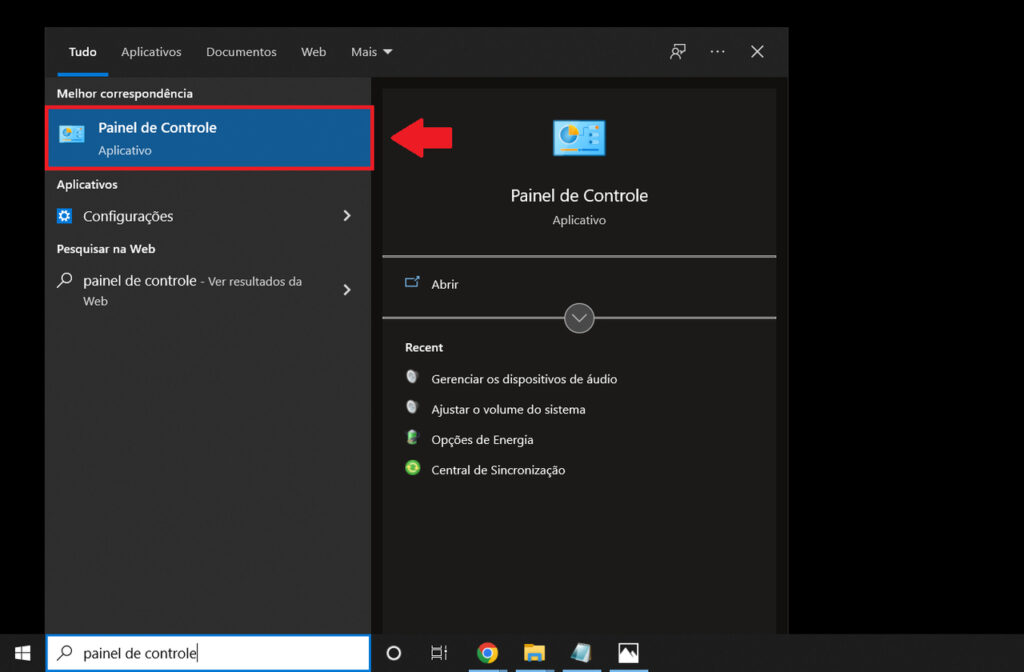Image resolution: width=1024 pixels, height=672 pixels.
Task: Open the ellipsis options menu
Action: (x=717, y=51)
